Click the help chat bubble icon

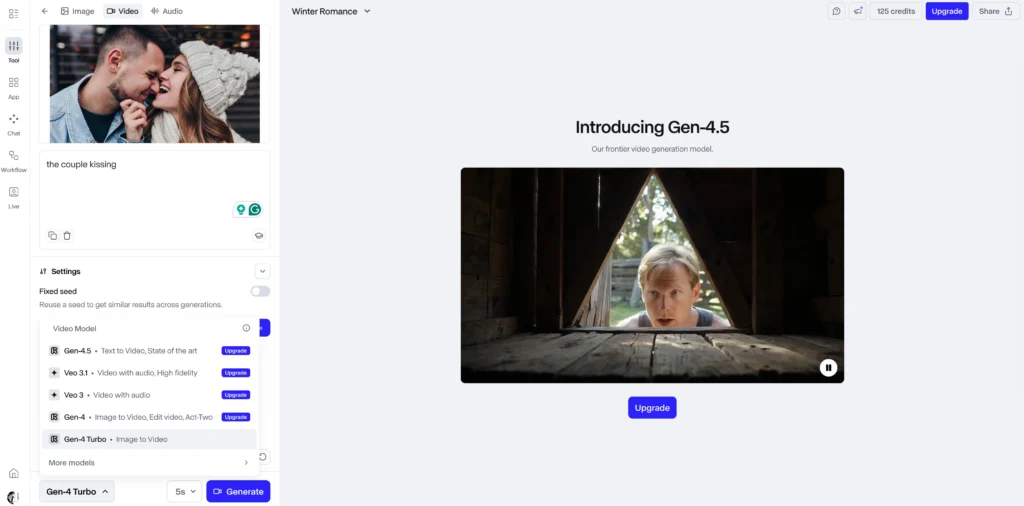click(x=836, y=11)
